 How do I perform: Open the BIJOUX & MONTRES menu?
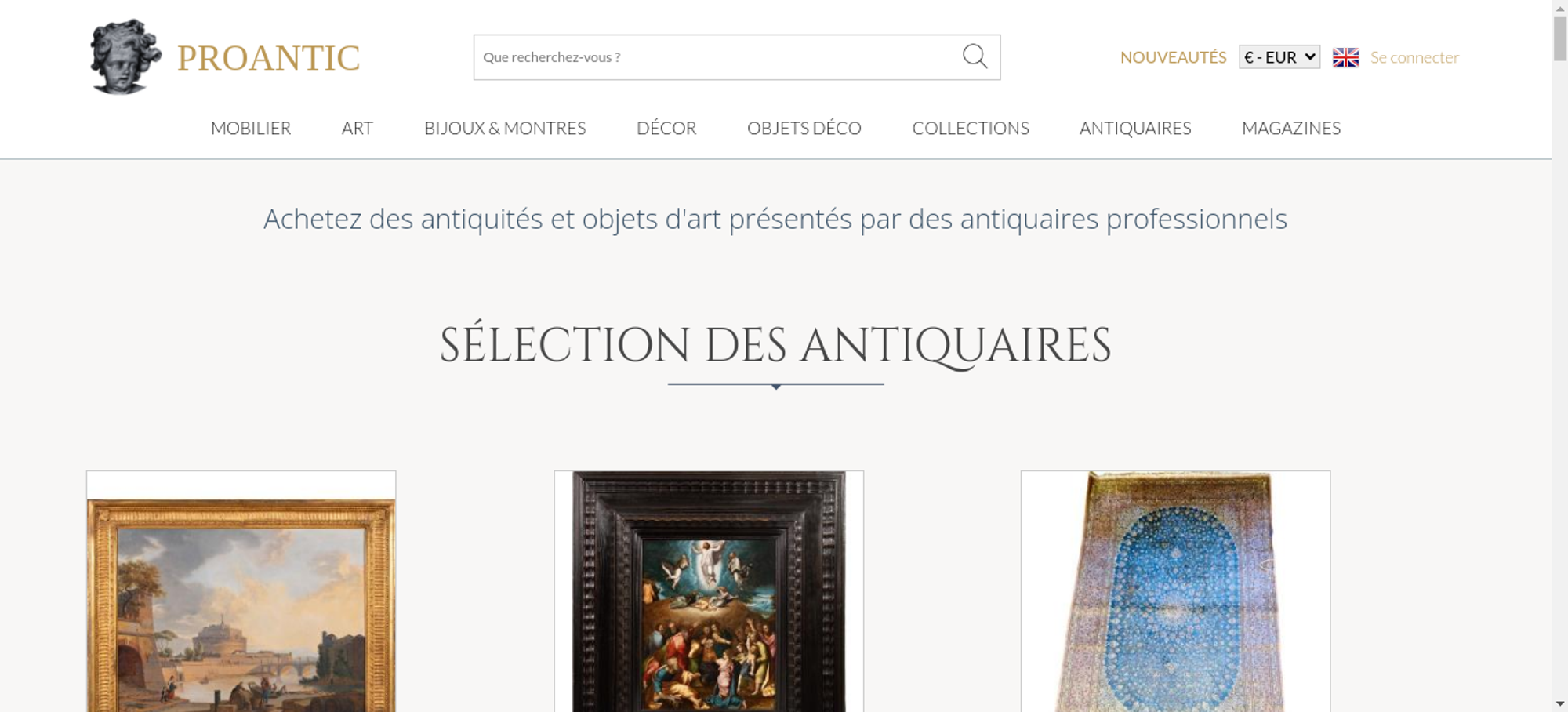pos(505,128)
